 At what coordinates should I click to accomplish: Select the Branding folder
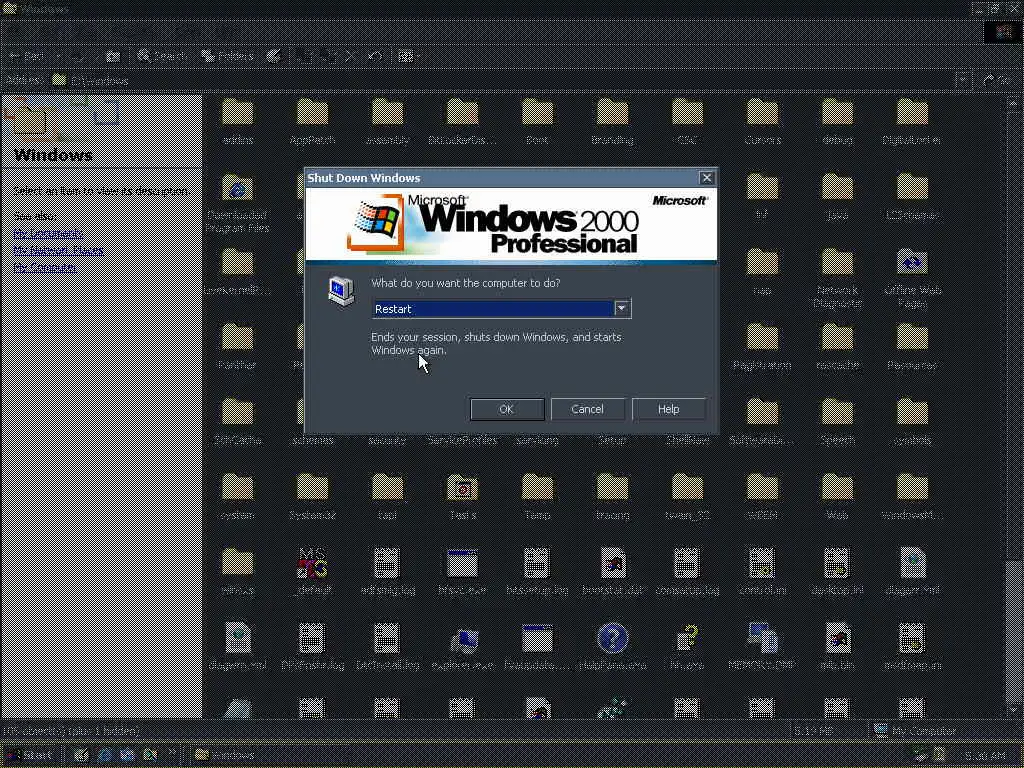coord(612,121)
